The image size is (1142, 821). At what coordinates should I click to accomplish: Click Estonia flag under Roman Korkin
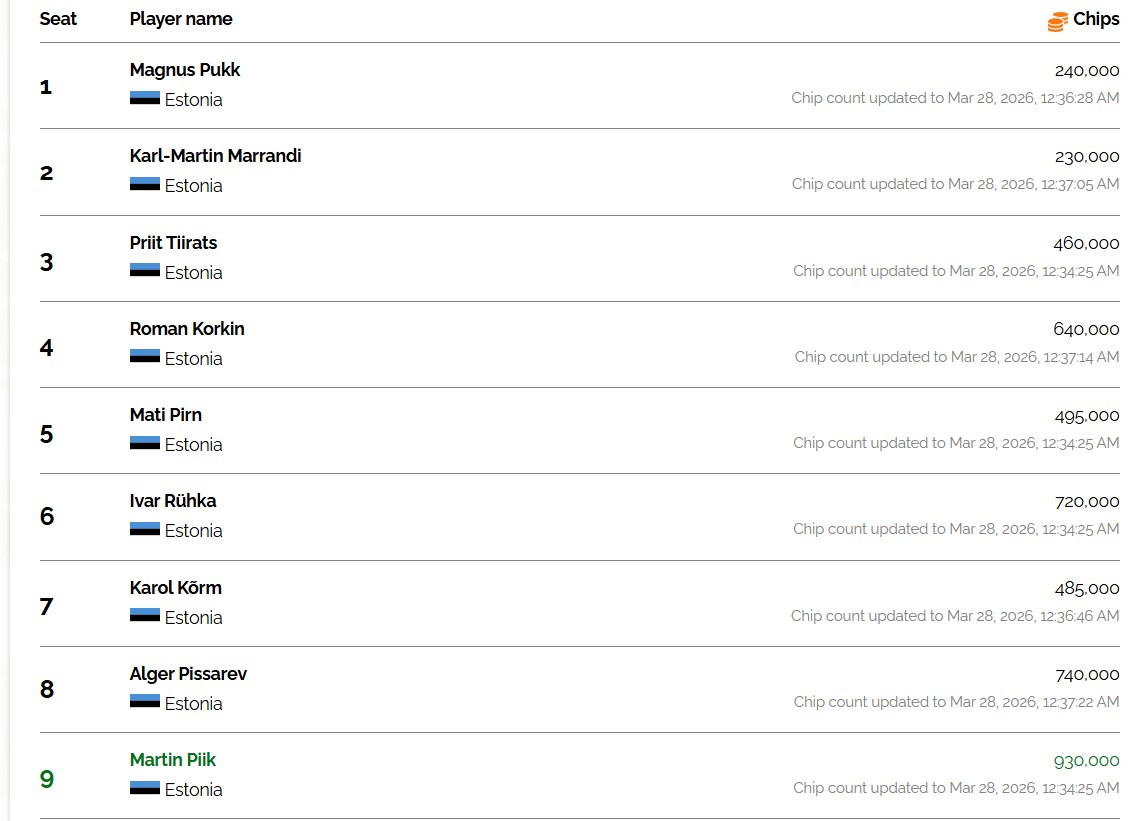click(x=145, y=357)
